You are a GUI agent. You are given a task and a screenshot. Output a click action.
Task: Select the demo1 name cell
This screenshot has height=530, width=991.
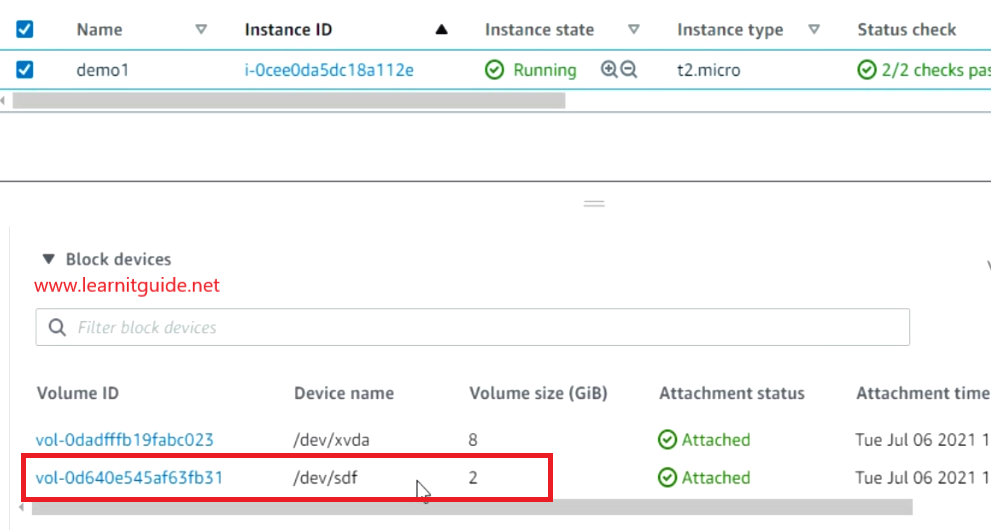[102, 69]
